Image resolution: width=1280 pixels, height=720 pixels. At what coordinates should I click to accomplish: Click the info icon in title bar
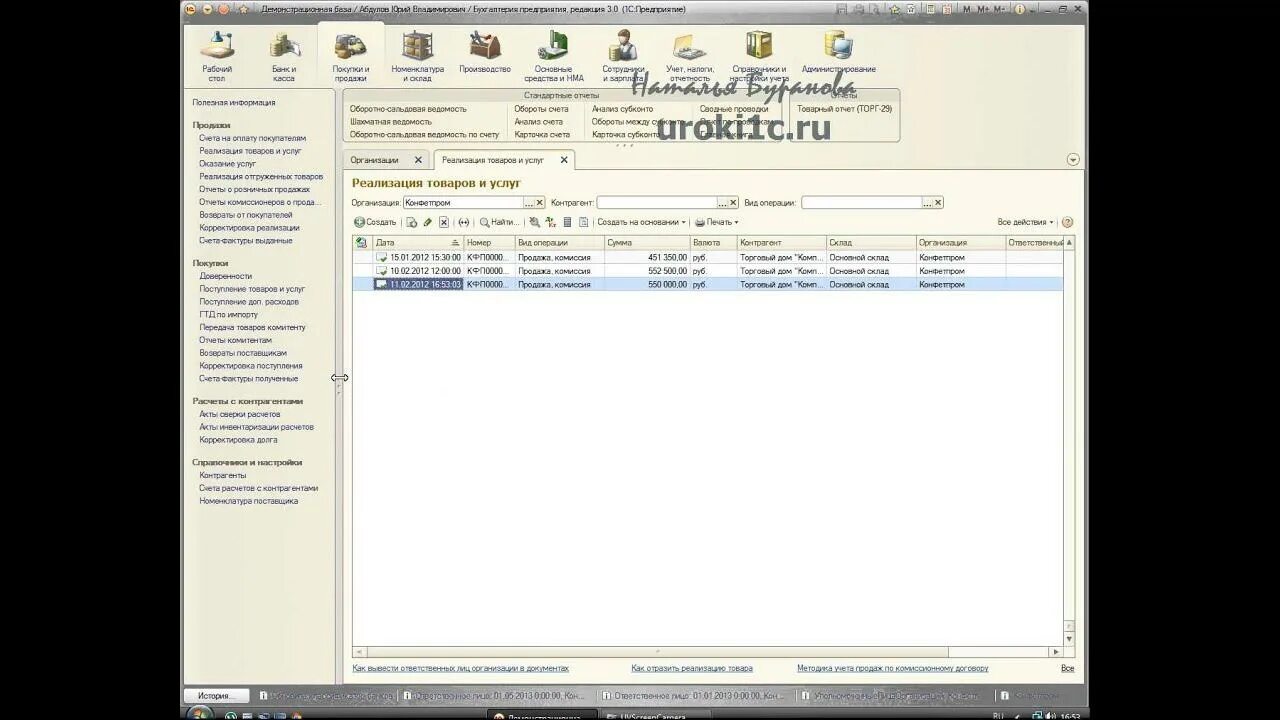[1020, 9]
